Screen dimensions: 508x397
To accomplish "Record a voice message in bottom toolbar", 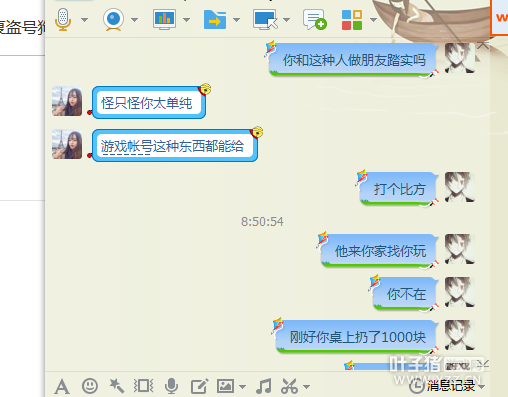I will coord(171,386).
